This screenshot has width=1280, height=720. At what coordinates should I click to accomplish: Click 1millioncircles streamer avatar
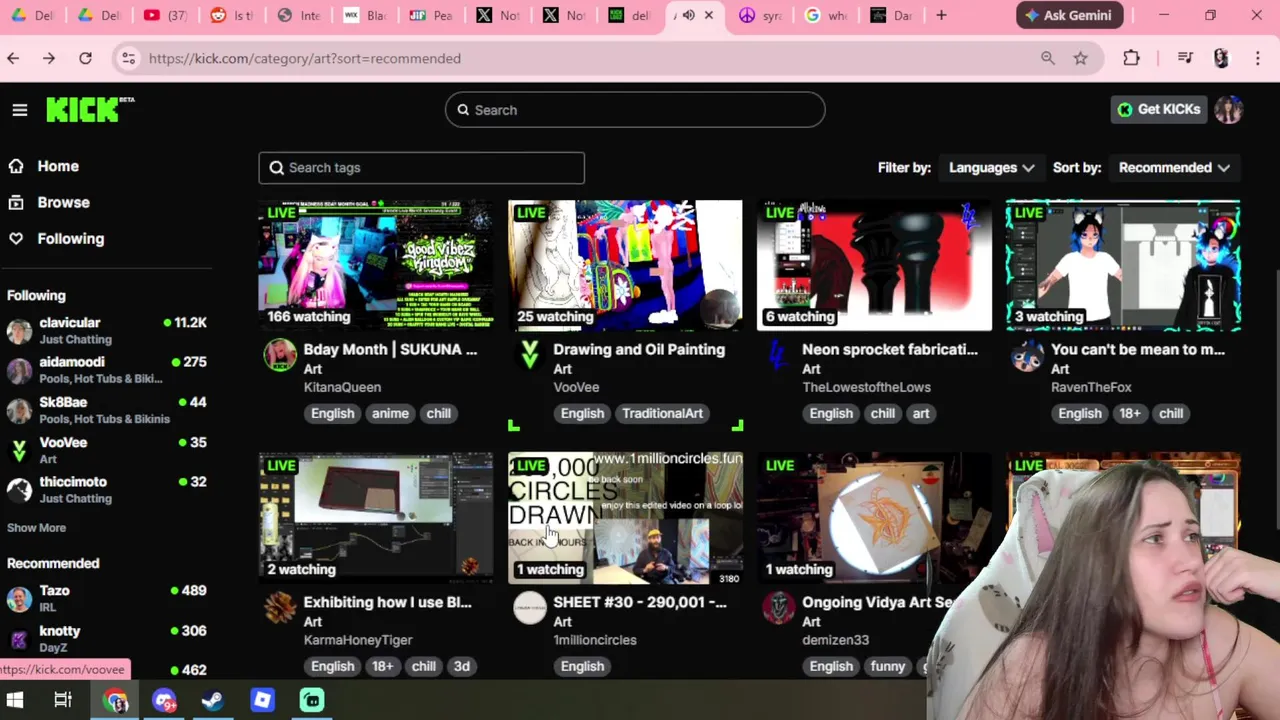pos(529,608)
